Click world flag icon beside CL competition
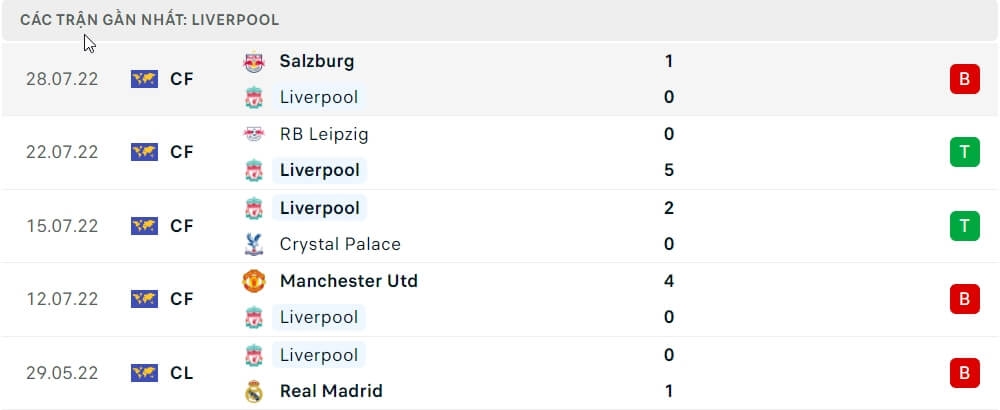 pyautogui.click(x=145, y=373)
